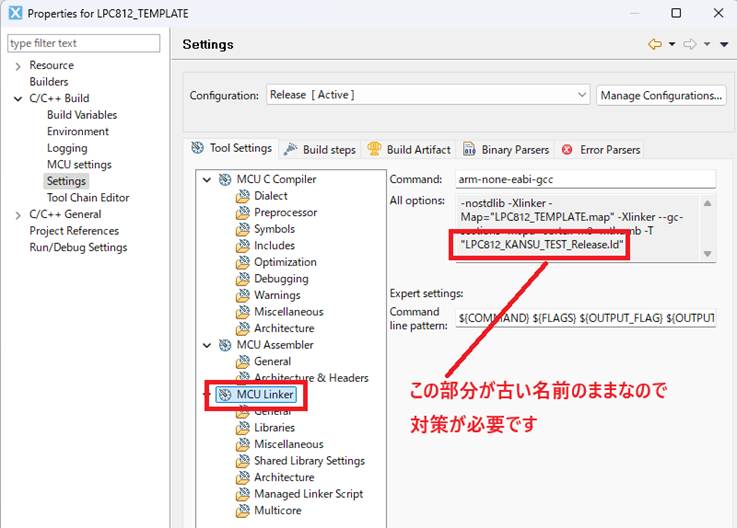Viewport: 737px width, 528px height.
Task: Click the Command line pattern field
Action: click(x=586, y=318)
